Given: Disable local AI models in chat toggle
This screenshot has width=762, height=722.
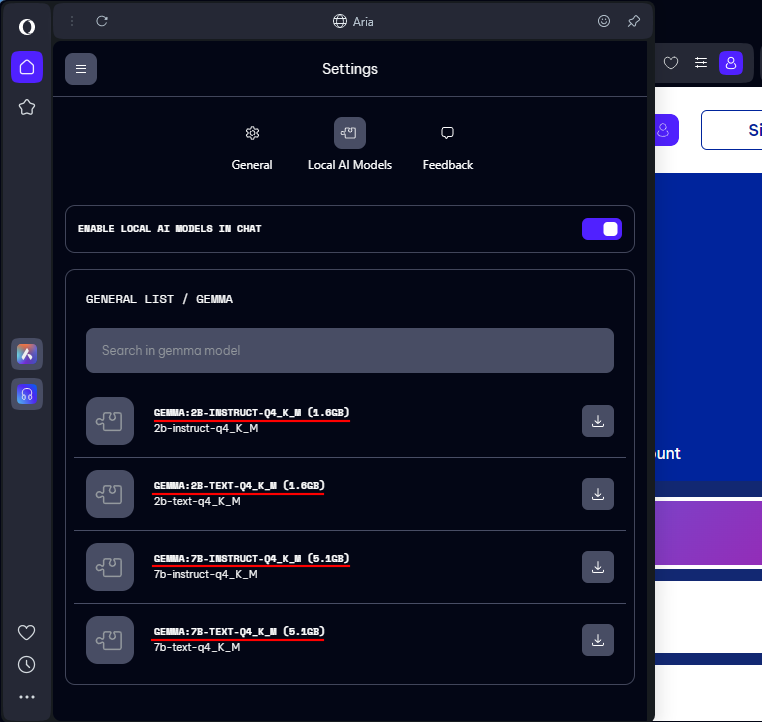Looking at the screenshot, I should pos(602,229).
